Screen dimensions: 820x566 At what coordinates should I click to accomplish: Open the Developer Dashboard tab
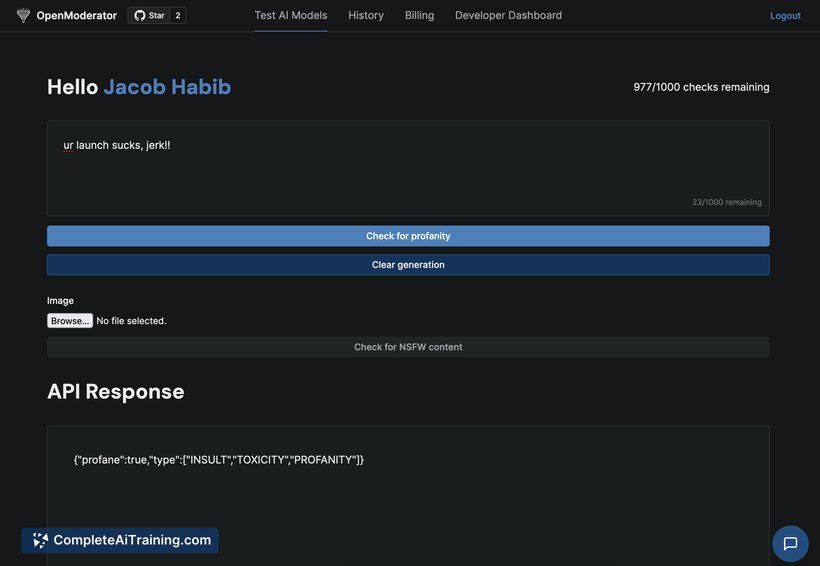coord(508,16)
